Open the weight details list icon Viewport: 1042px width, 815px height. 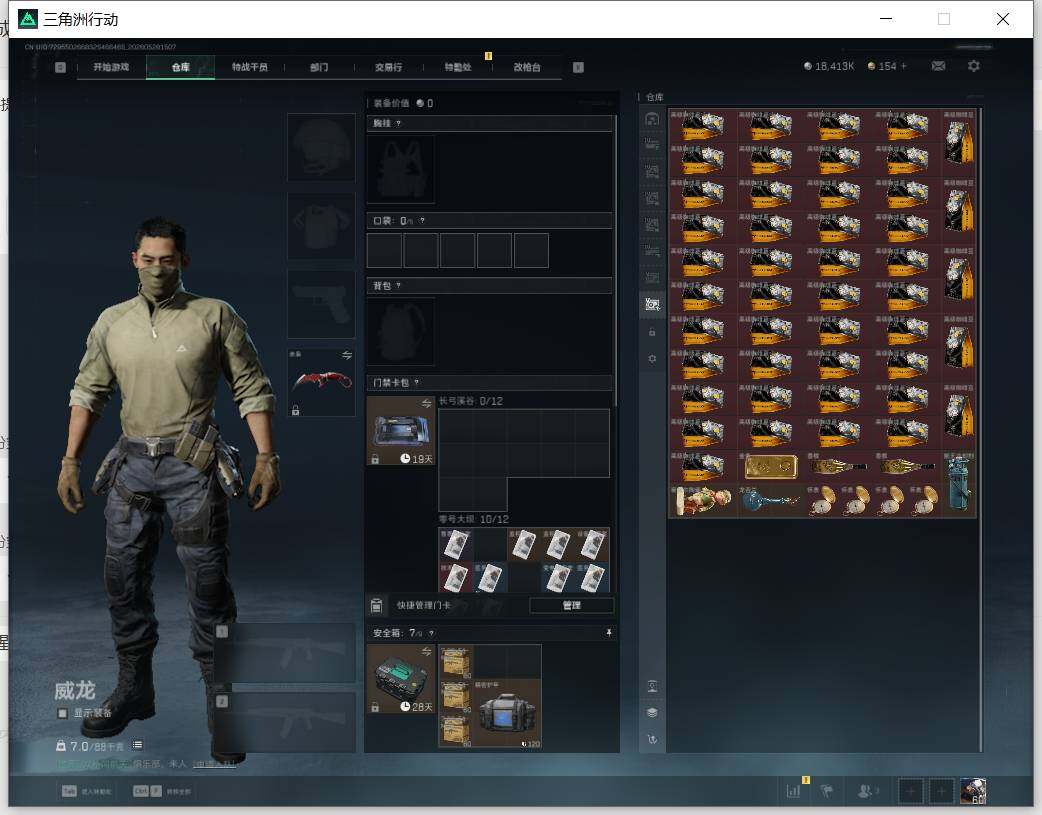137,745
